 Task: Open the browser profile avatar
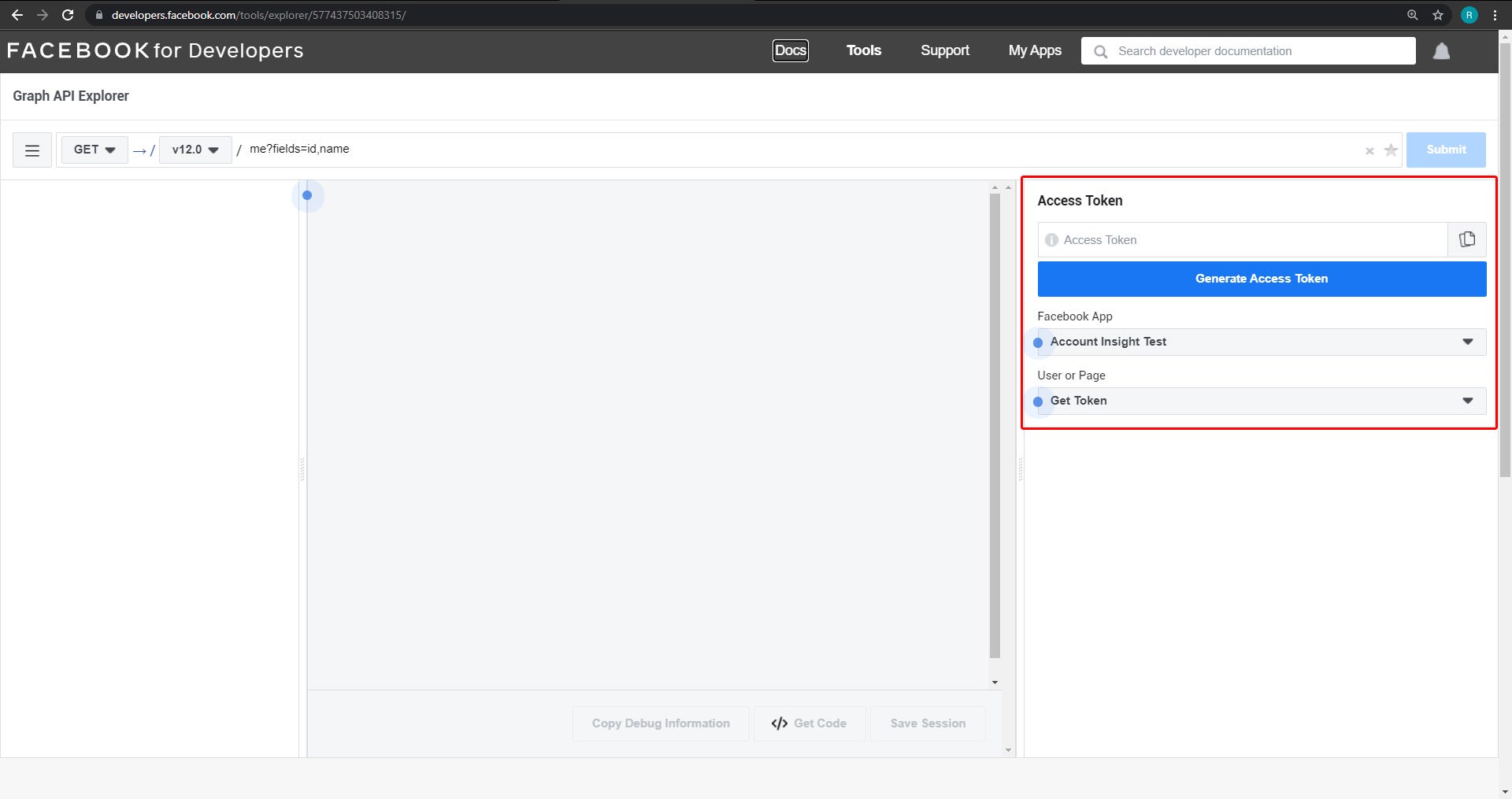[1469, 15]
